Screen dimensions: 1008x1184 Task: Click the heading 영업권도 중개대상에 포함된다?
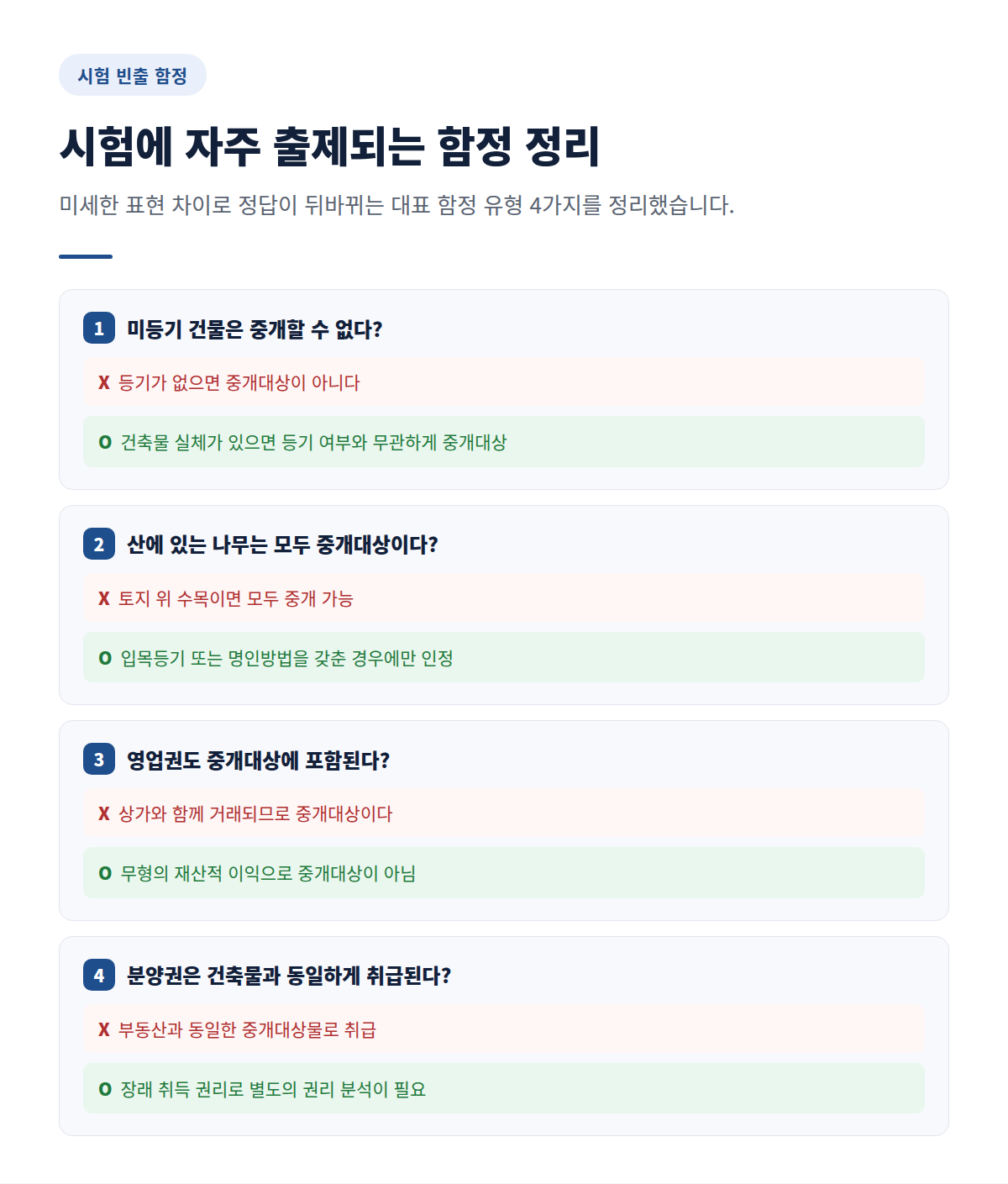(x=258, y=760)
